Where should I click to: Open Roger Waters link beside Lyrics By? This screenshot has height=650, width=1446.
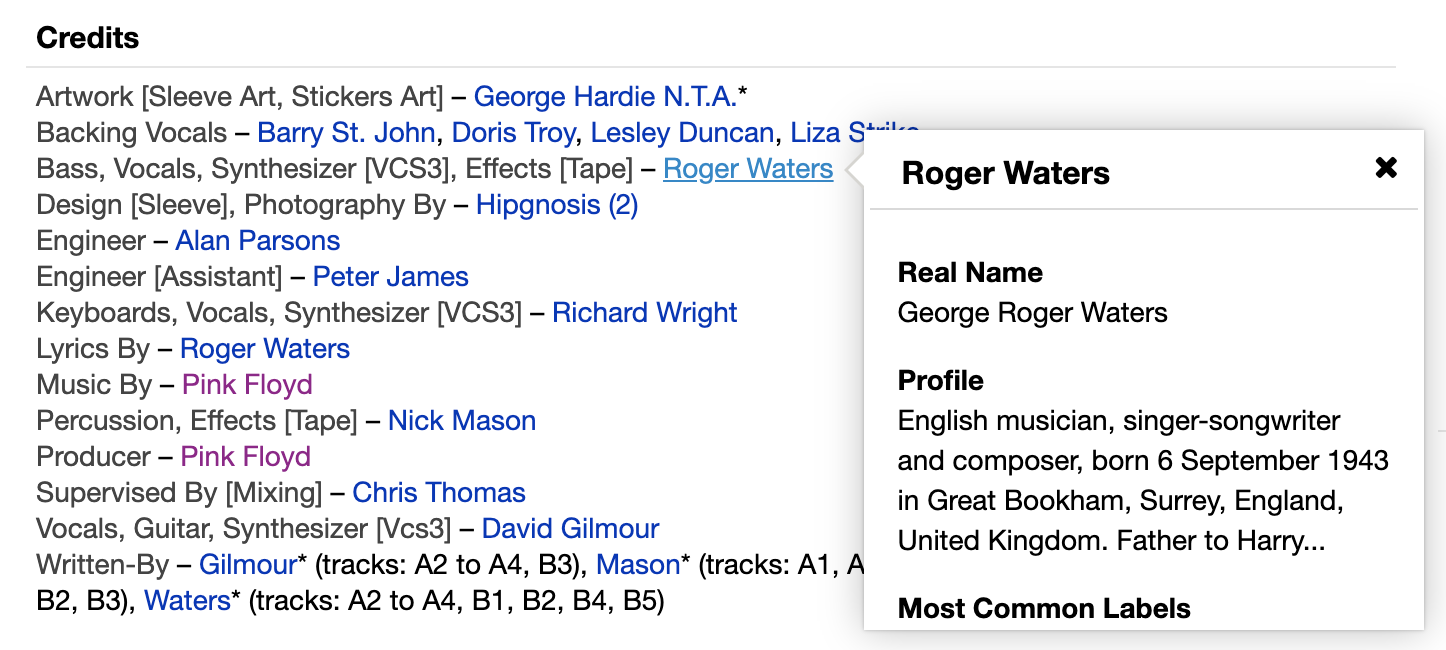[x=264, y=349]
